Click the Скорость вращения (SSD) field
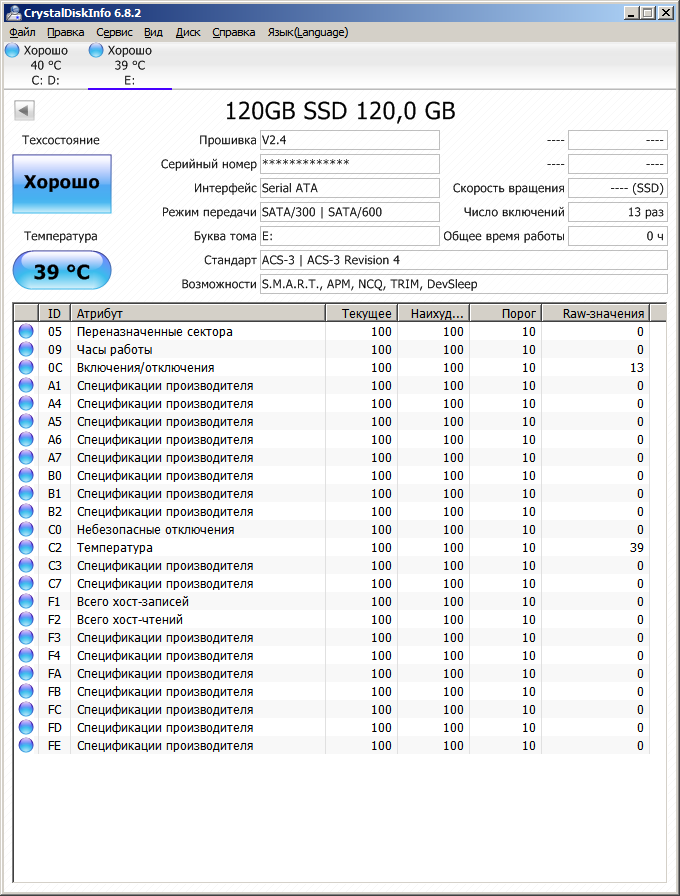The image size is (680, 896). [x=618, y=188]
